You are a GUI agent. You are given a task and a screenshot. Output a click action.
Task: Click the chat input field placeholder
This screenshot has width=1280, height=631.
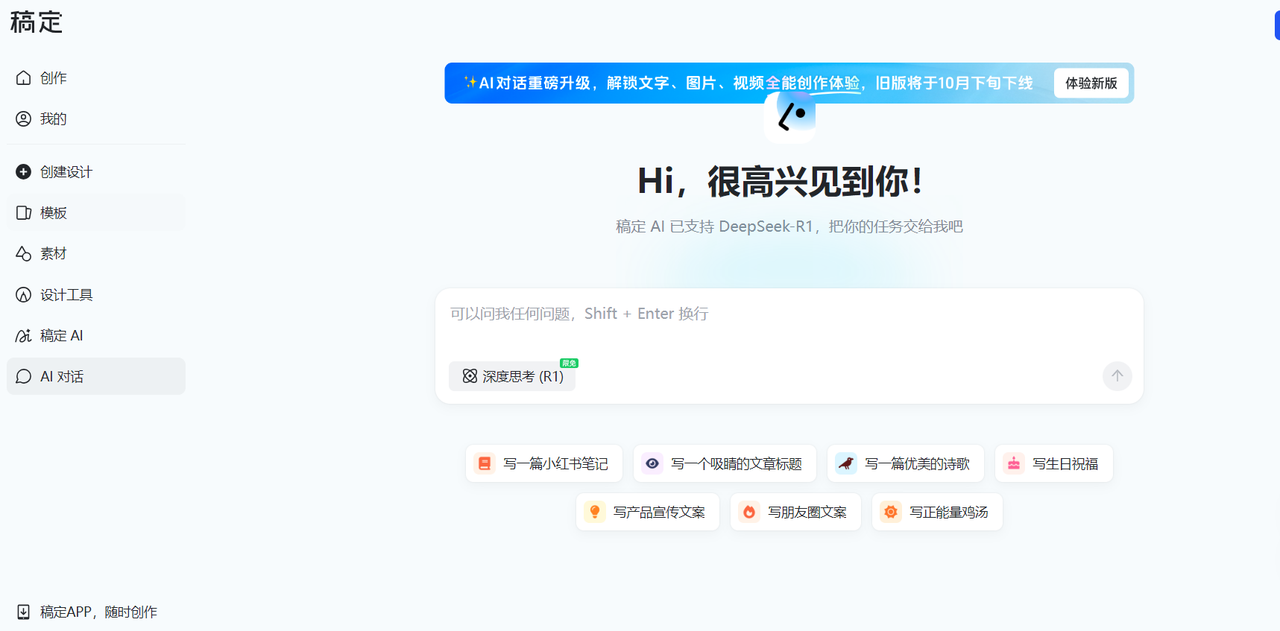pyautogui.click(x=579, y=314)
